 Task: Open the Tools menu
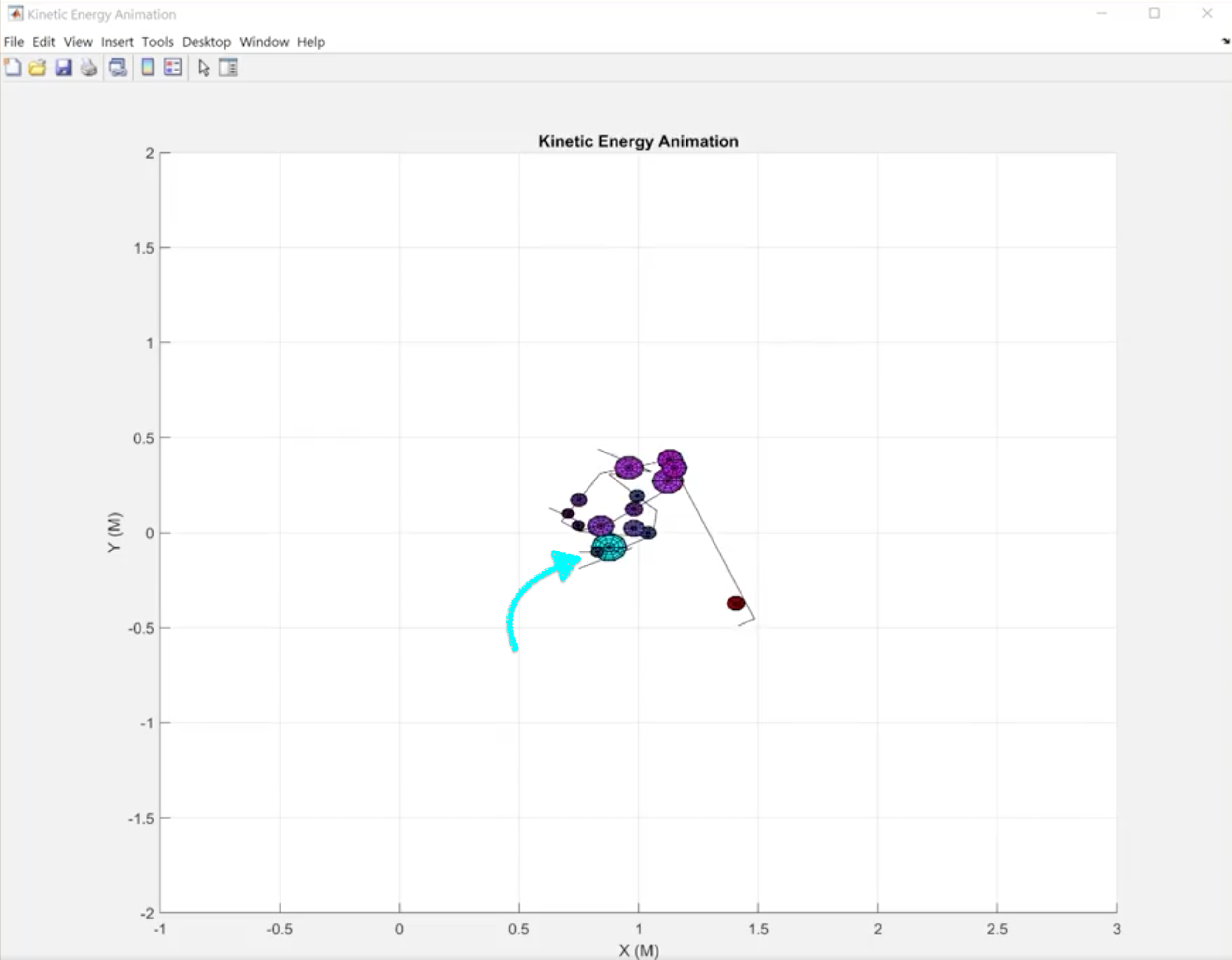[157, 42]
